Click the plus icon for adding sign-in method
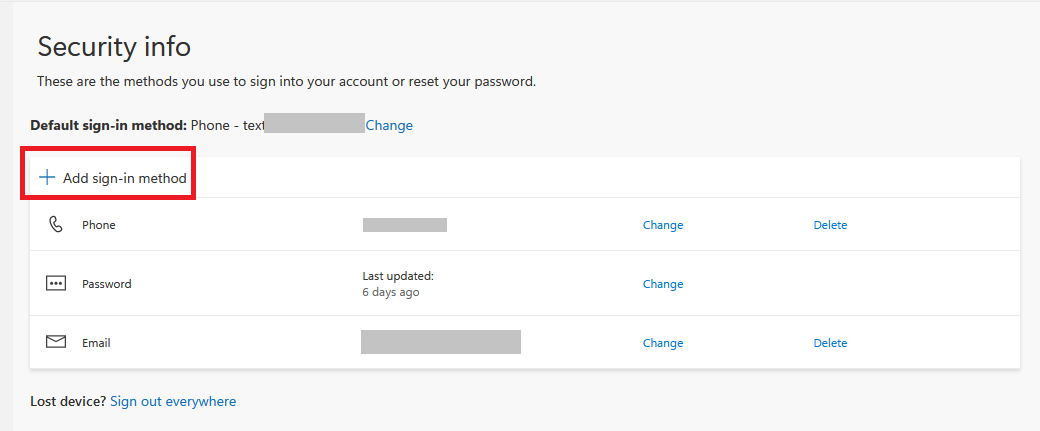The height and width of the screenshot is (431, 1040). 46,178
